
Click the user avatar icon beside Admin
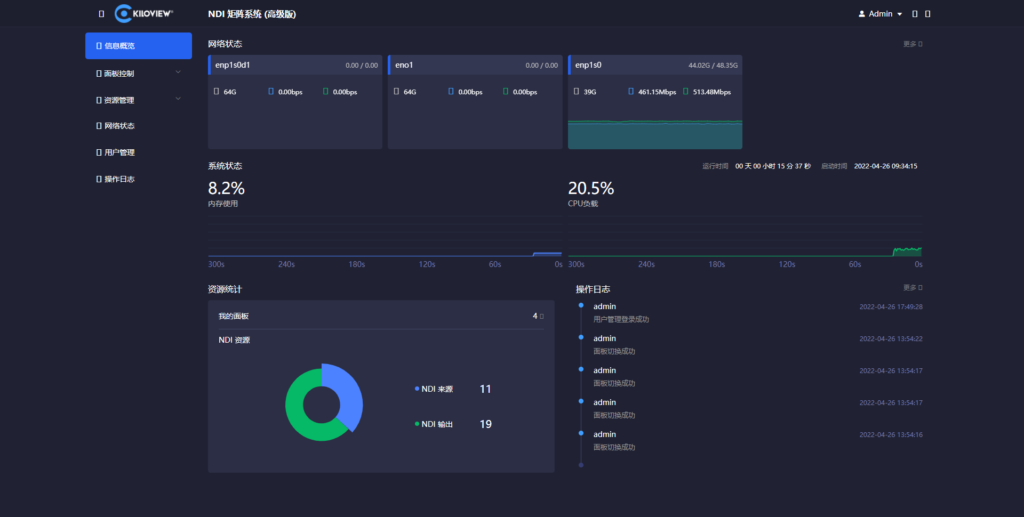click(x=861, y=14)
